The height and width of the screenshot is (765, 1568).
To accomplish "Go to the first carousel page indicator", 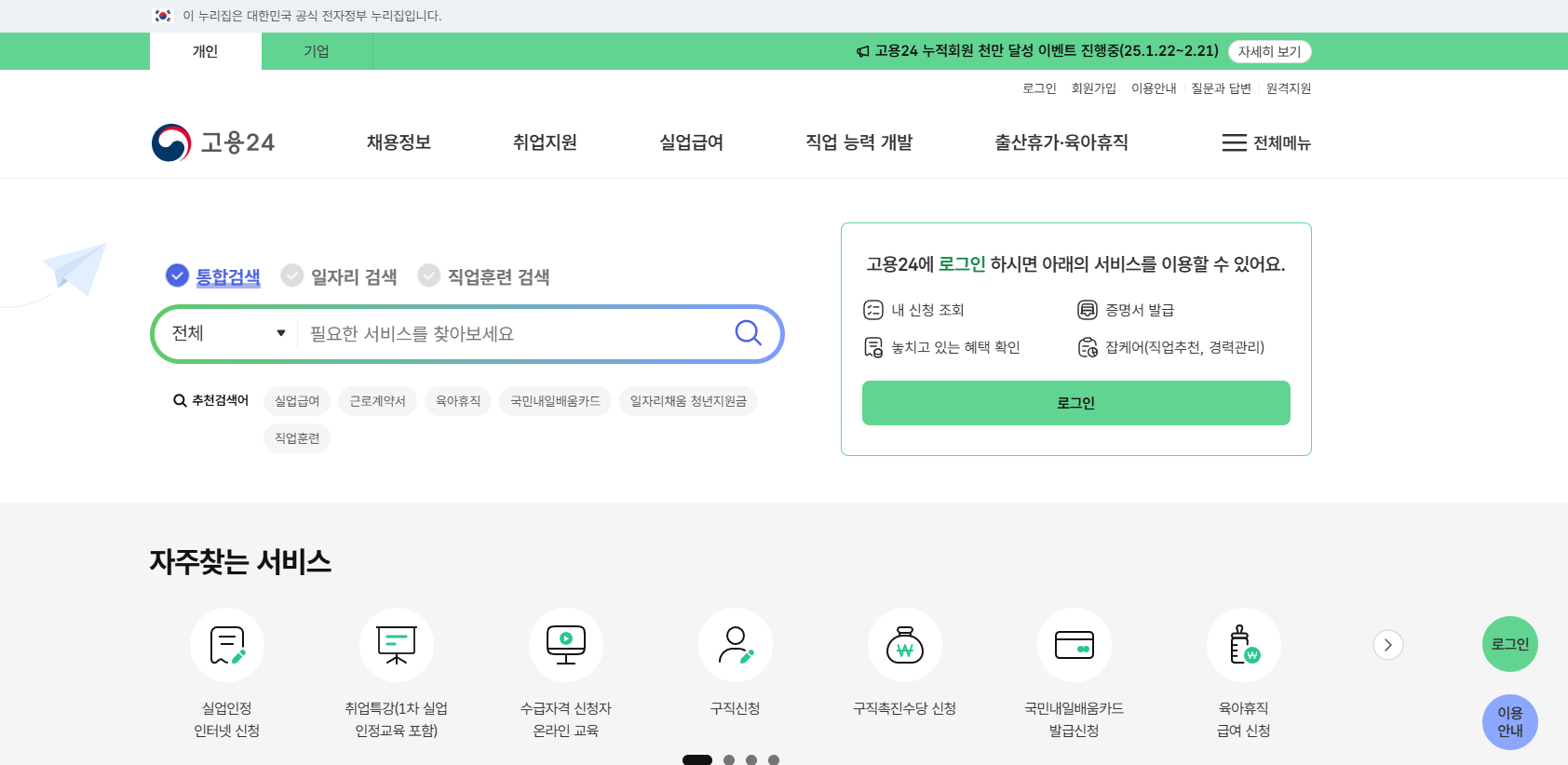I will pyautogui.click(x=697, y=760).
